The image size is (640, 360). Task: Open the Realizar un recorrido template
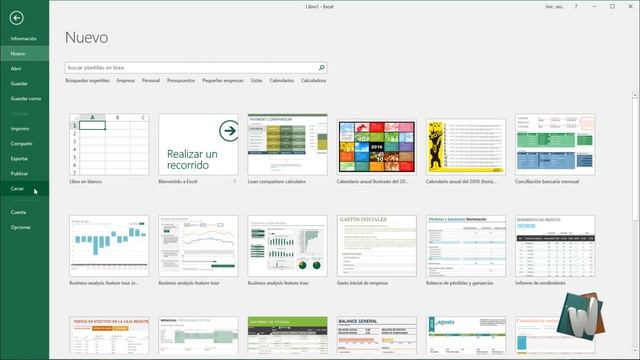(198, 144)
